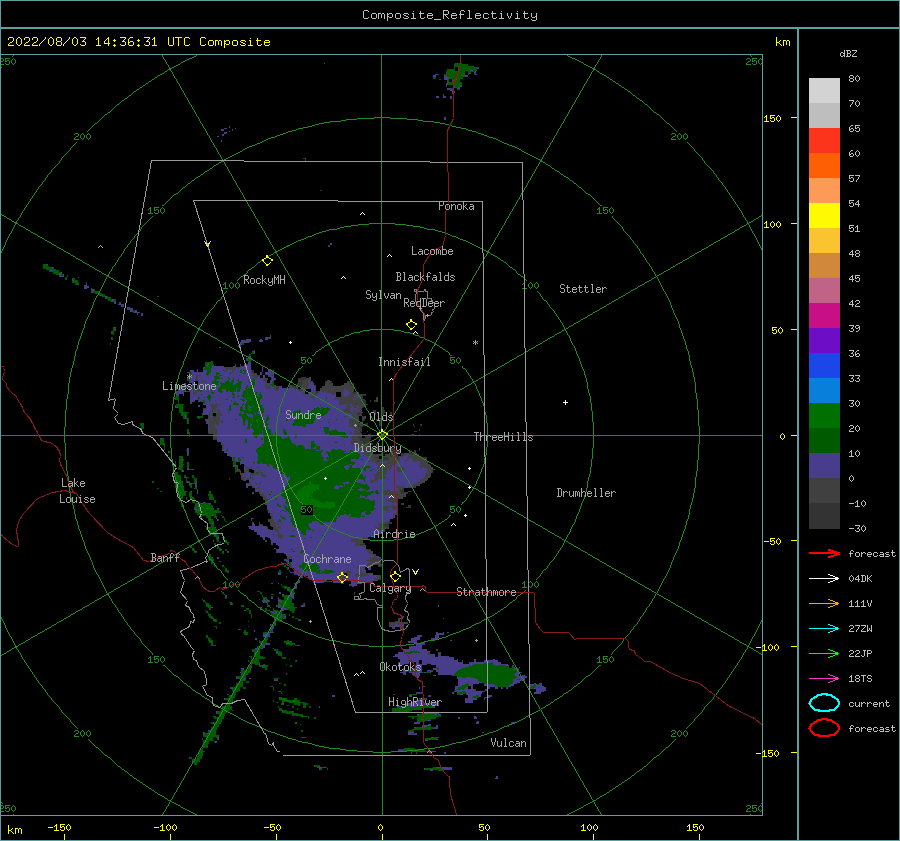Screen dimensions: 900x841
Task: Click the Ponoka city label
Action: point(456,206)
